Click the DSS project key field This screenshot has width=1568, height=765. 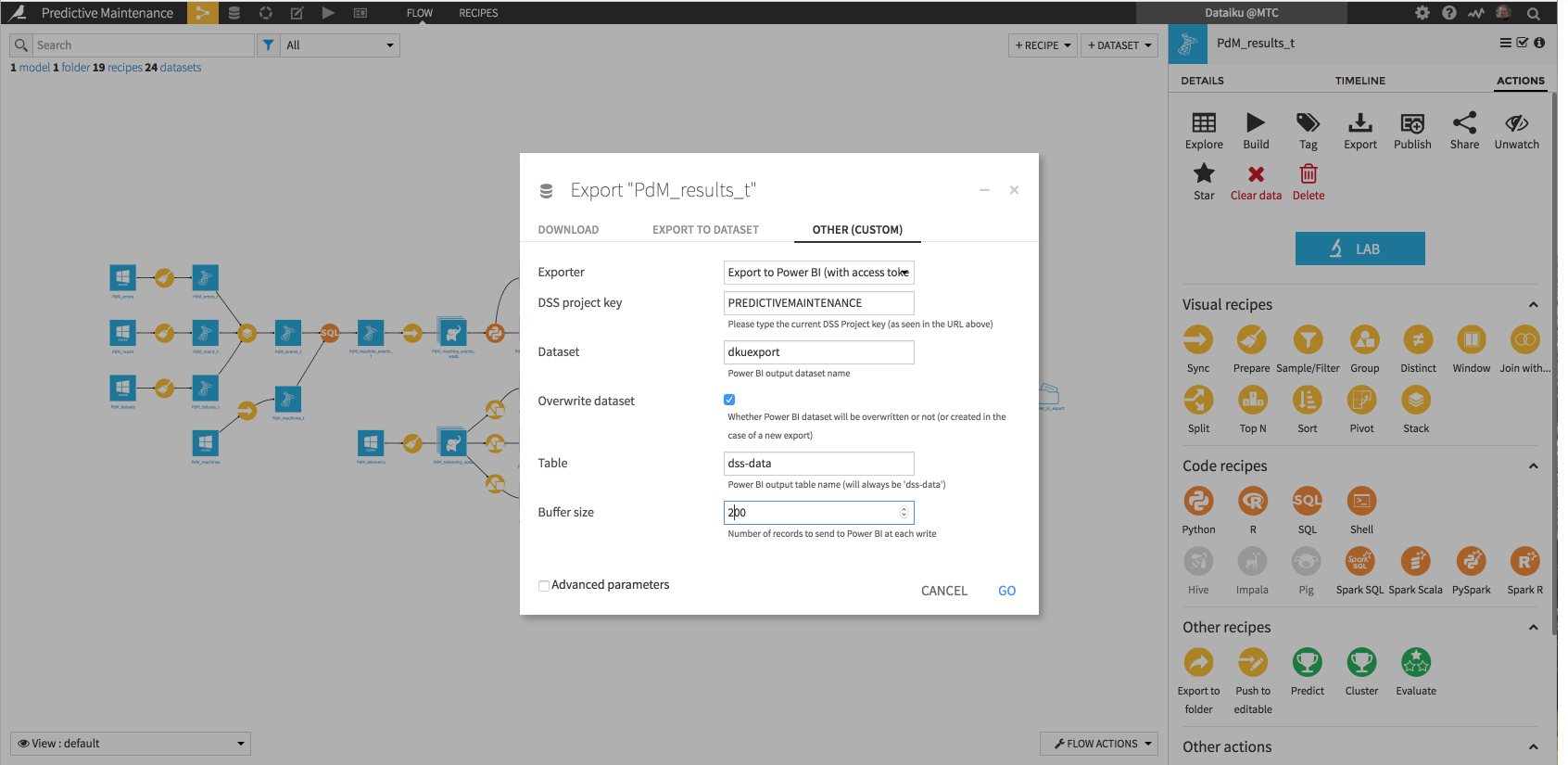pos(818,303)
